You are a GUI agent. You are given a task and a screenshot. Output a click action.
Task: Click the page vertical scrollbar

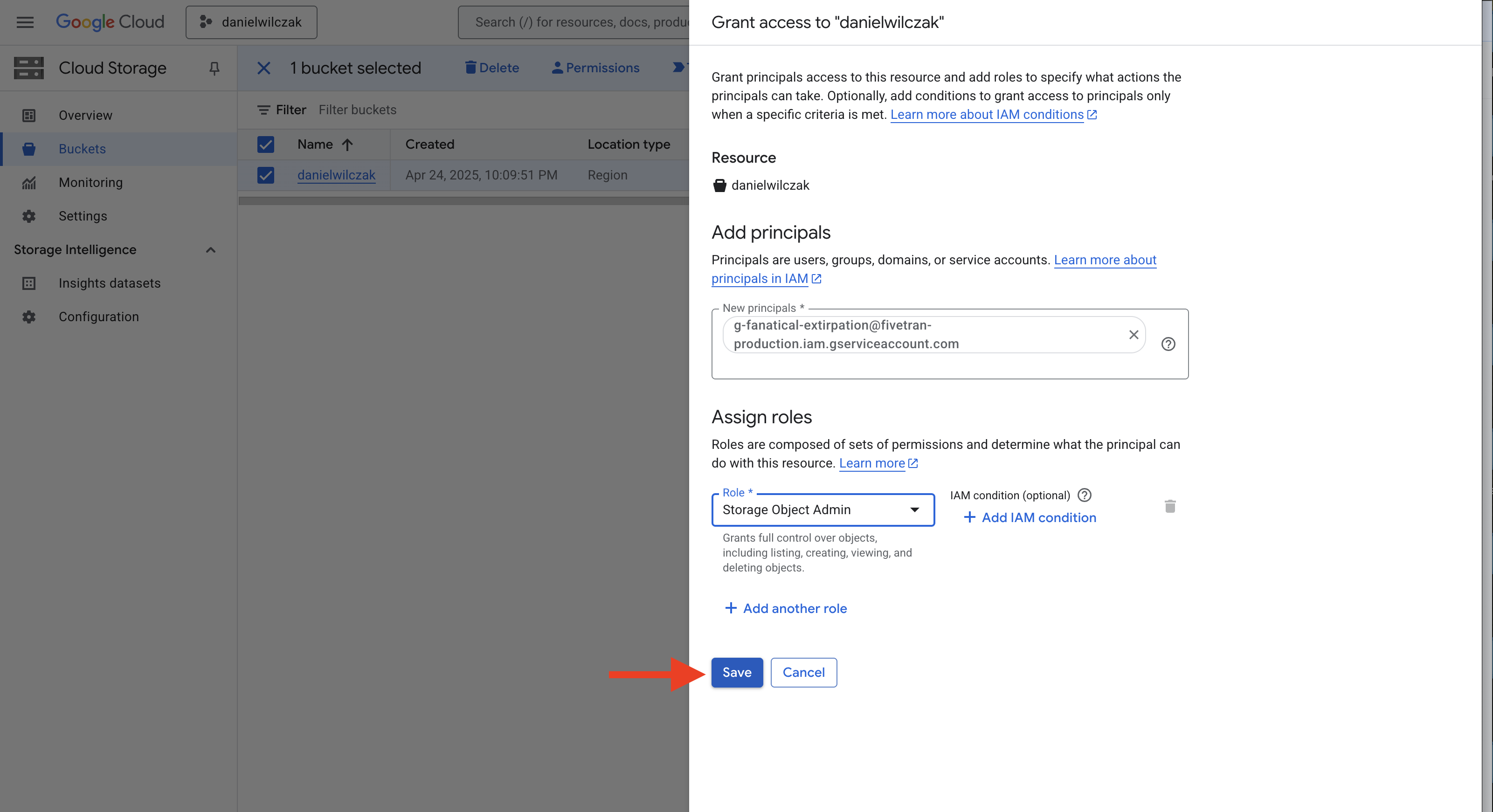tap(1487, 406)
